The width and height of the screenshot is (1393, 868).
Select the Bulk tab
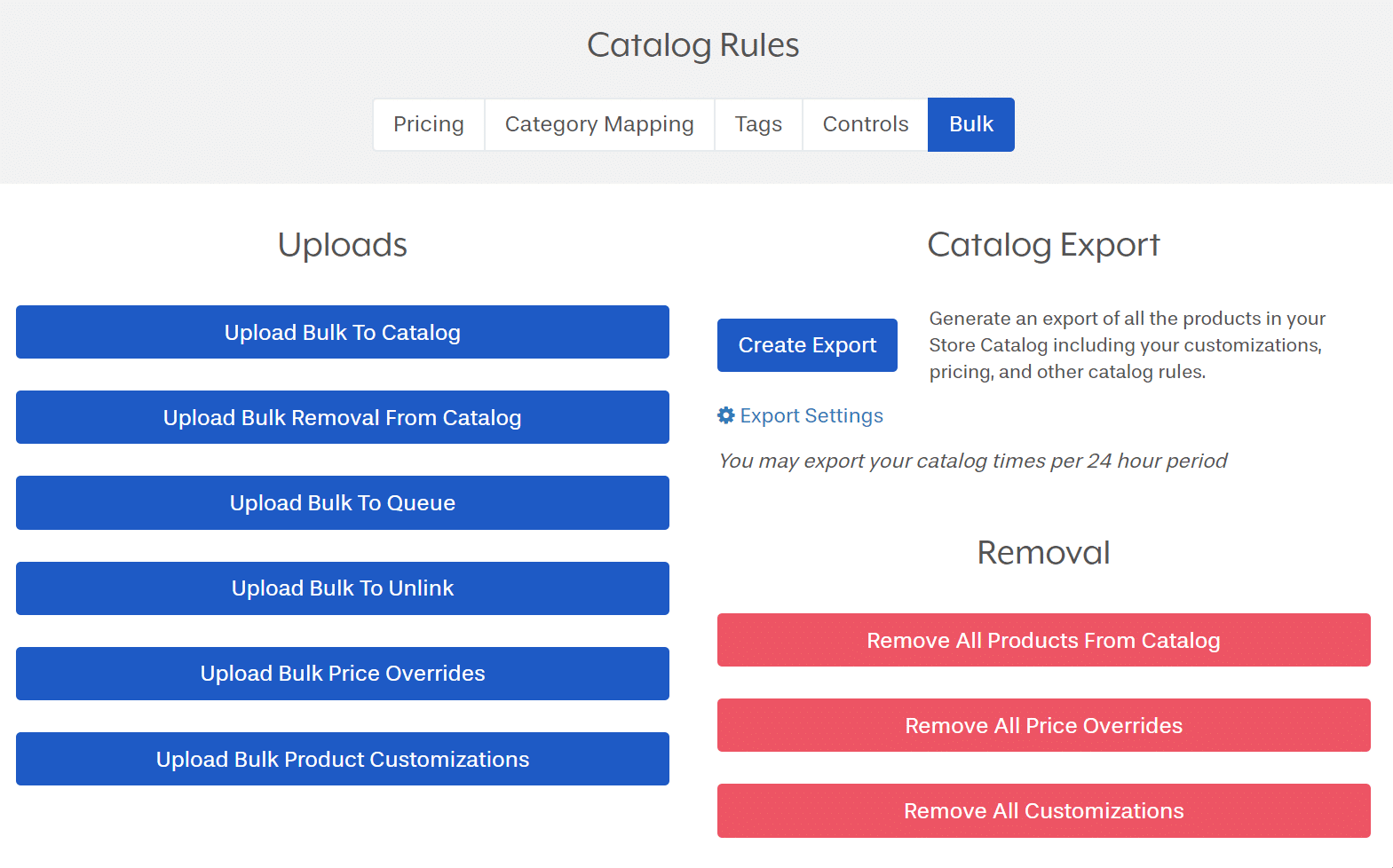970,124
